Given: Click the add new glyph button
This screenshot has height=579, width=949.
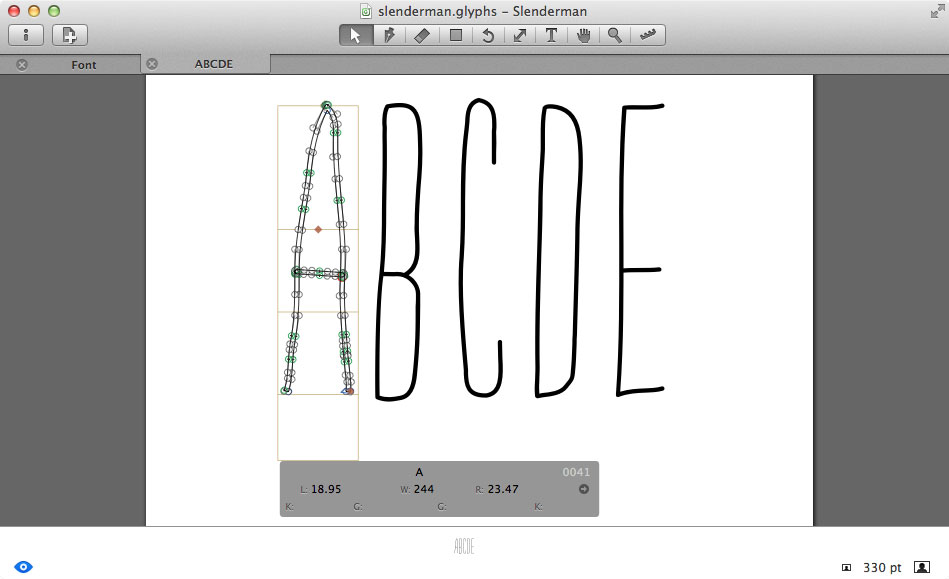Looking at the screenshot, I should [70, 35].
